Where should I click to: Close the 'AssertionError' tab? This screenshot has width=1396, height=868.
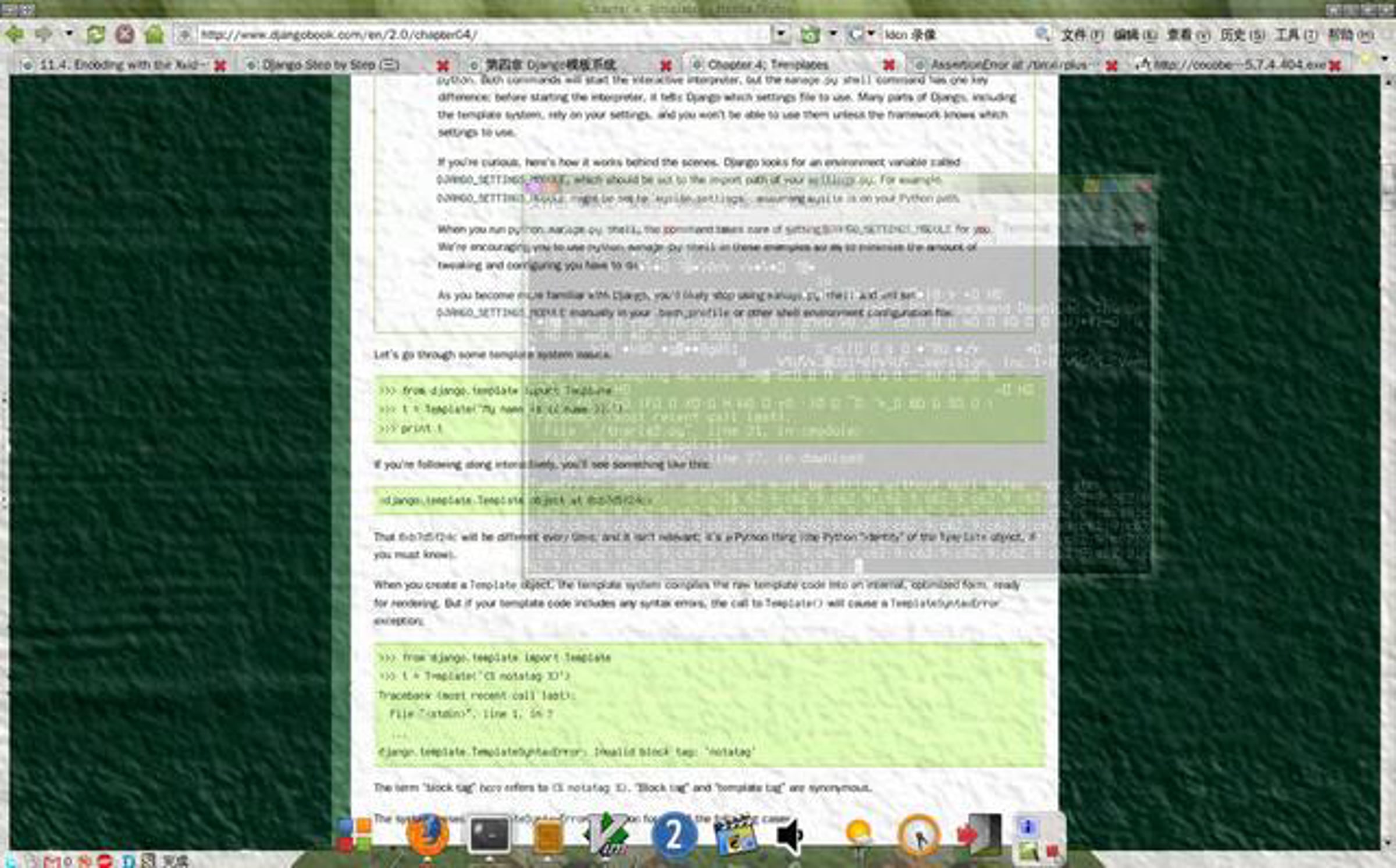(1112, 66)
